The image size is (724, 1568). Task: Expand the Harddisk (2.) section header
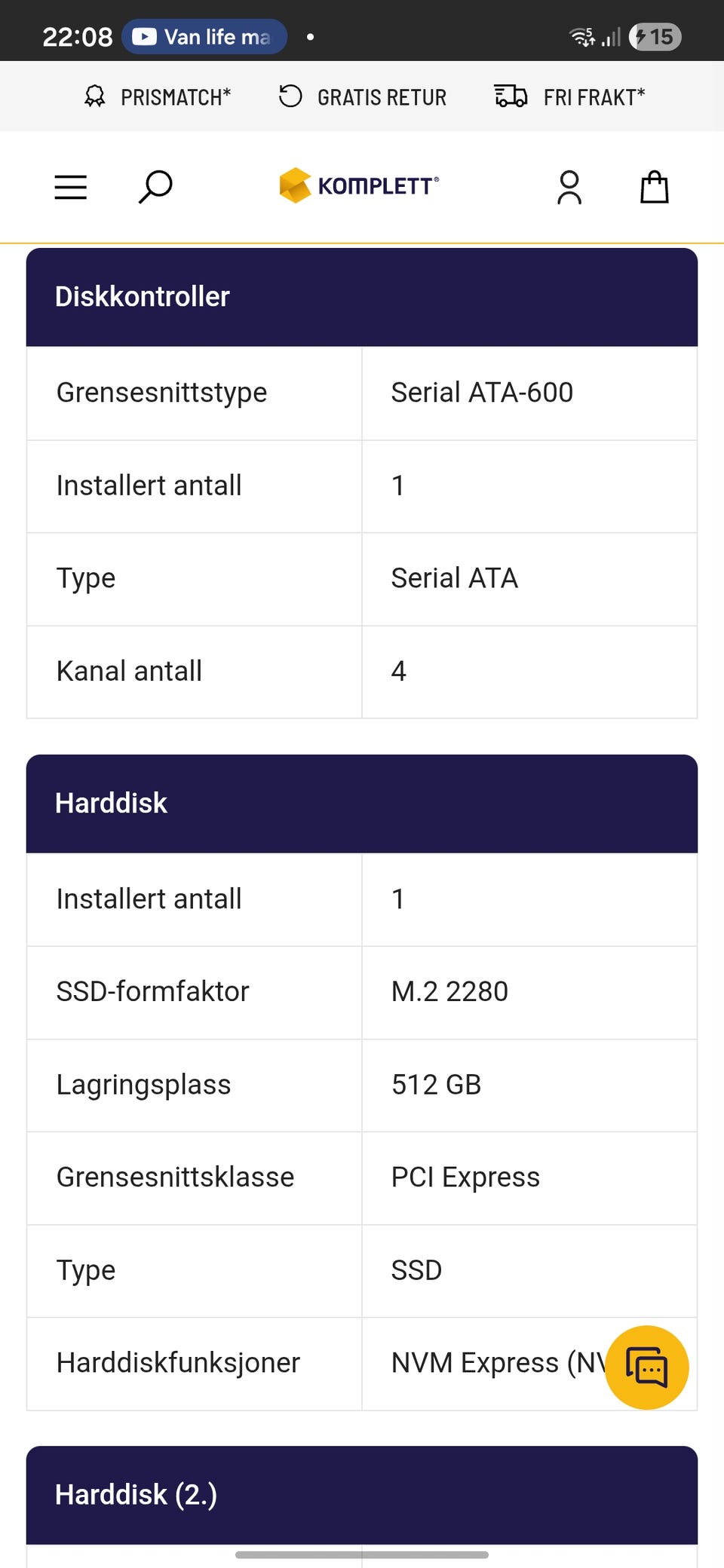click(362, 1495)
